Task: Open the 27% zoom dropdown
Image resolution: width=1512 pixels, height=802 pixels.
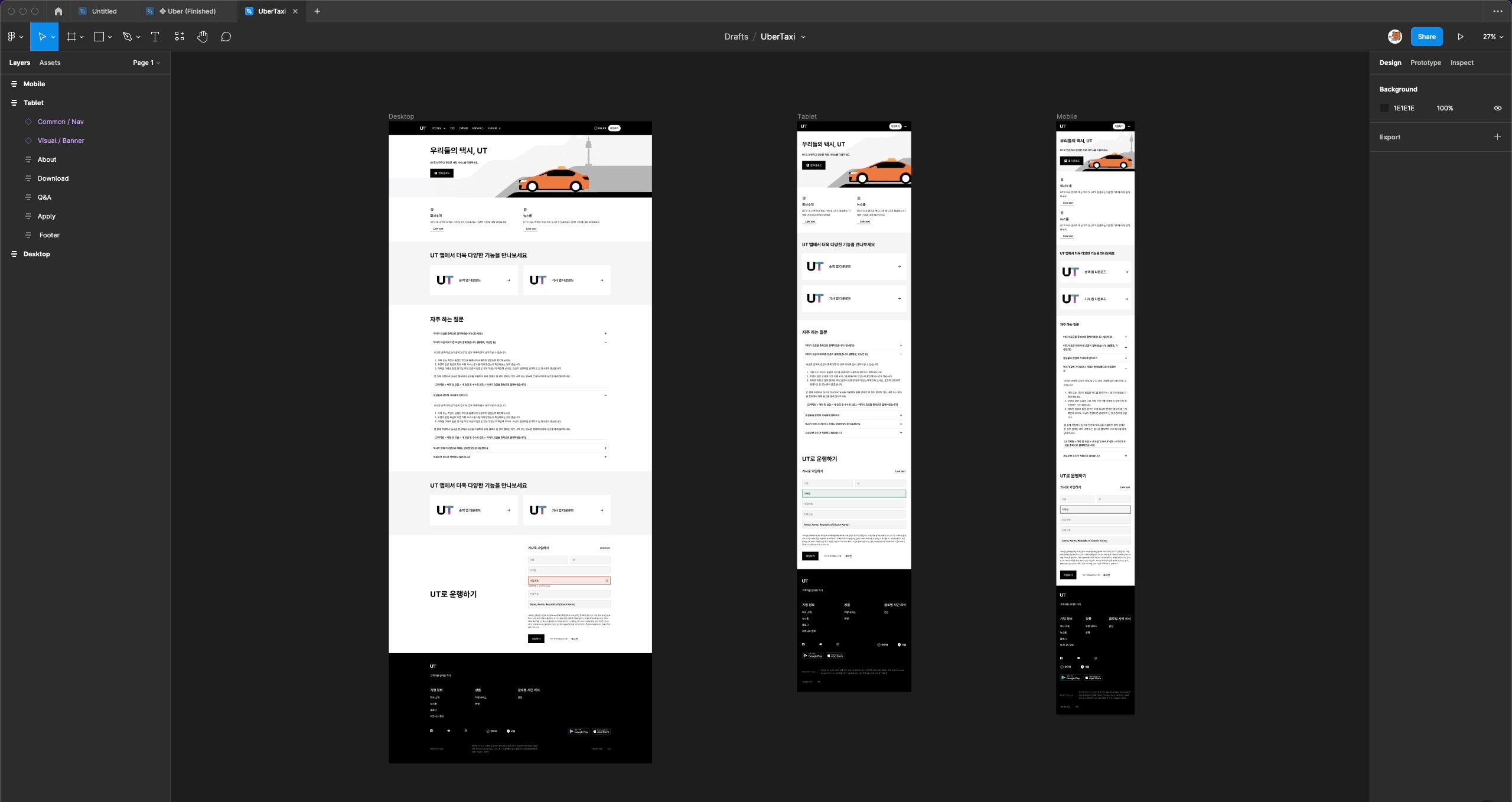Action: (x=1493, y=37)
